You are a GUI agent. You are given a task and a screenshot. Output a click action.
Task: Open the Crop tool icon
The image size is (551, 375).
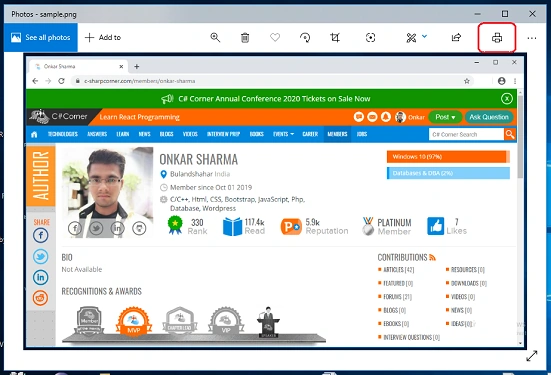[335, 37]
